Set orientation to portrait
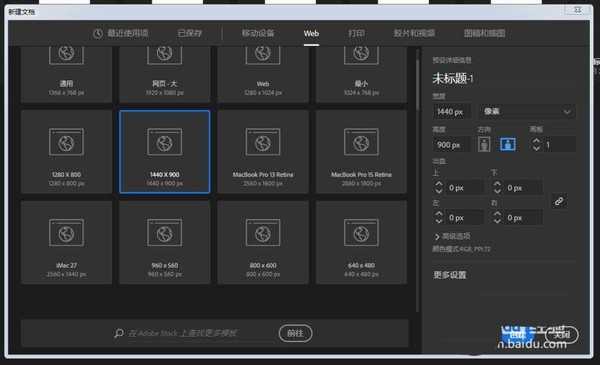The width and height of the screenshot is (600, 365). coord(484,144)
